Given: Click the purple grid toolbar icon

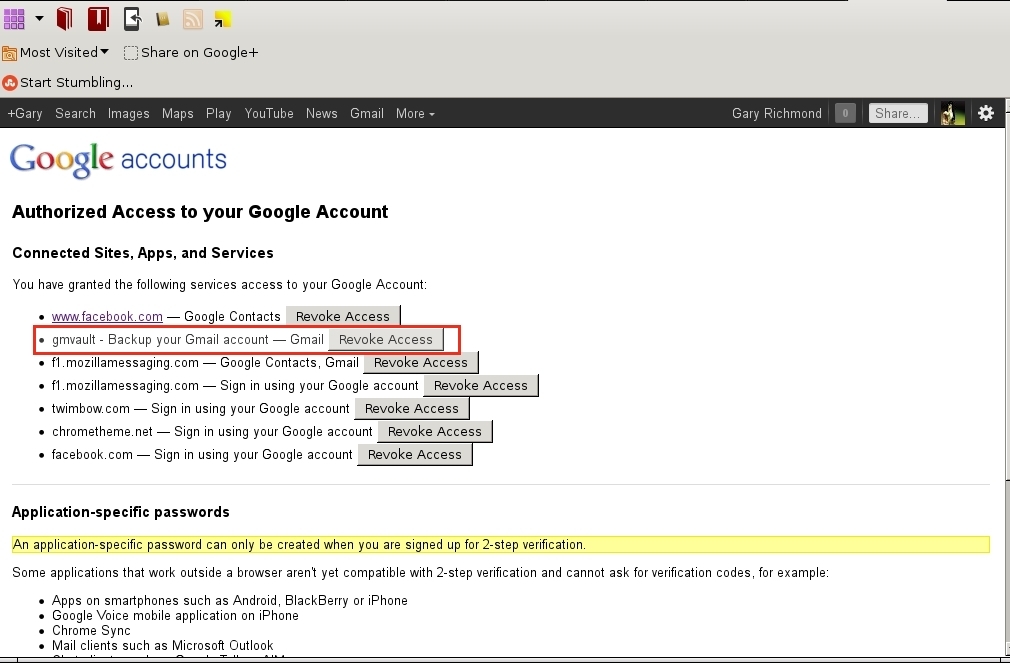Looking at the screenshot, I should pyautogui.click(x=14, y=19).
